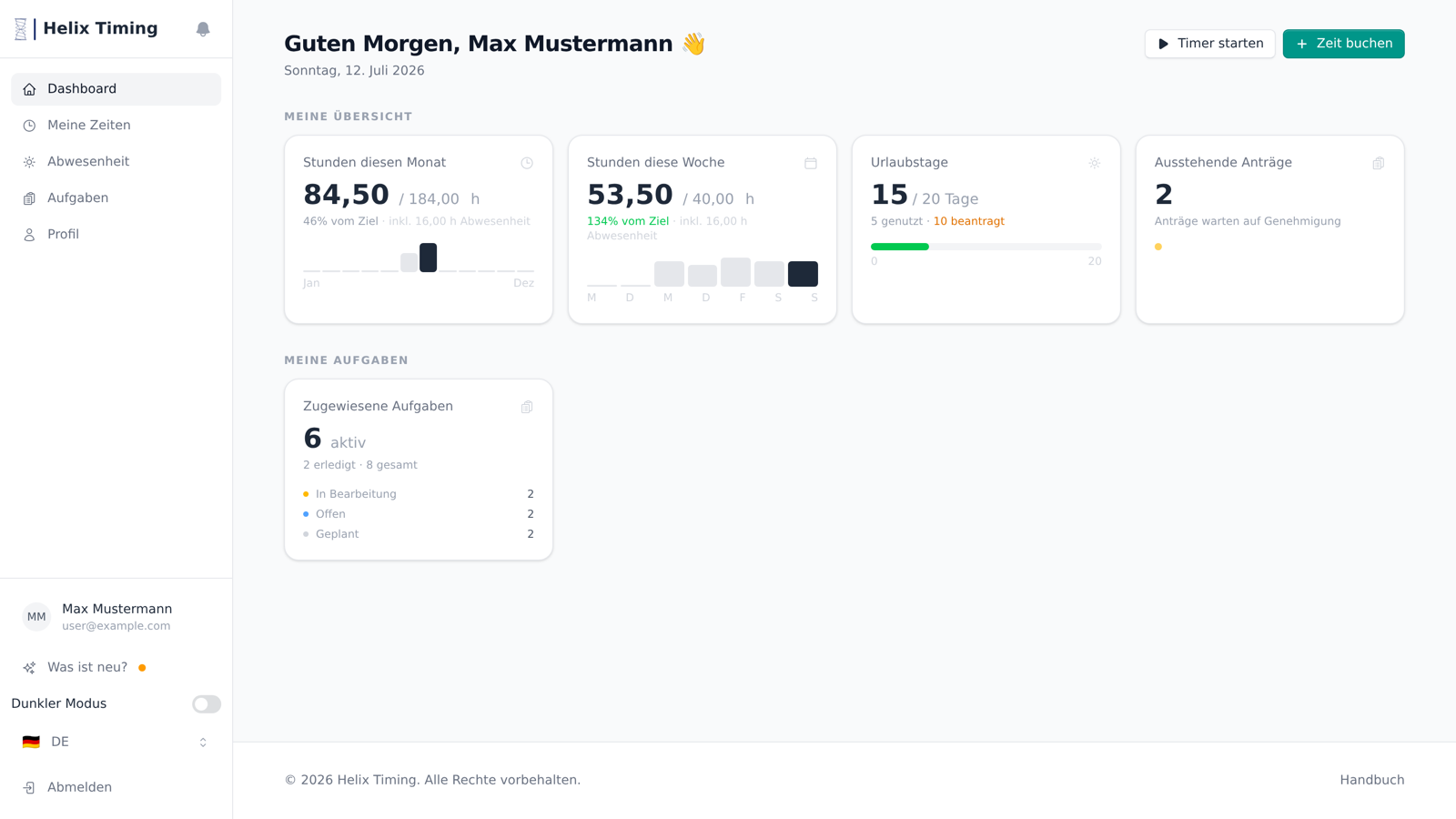Click the yellow pending dot on Ausstehende Anträge
The width and height of the screenshot is (1456, 819).
click(x=1158, y=247)
